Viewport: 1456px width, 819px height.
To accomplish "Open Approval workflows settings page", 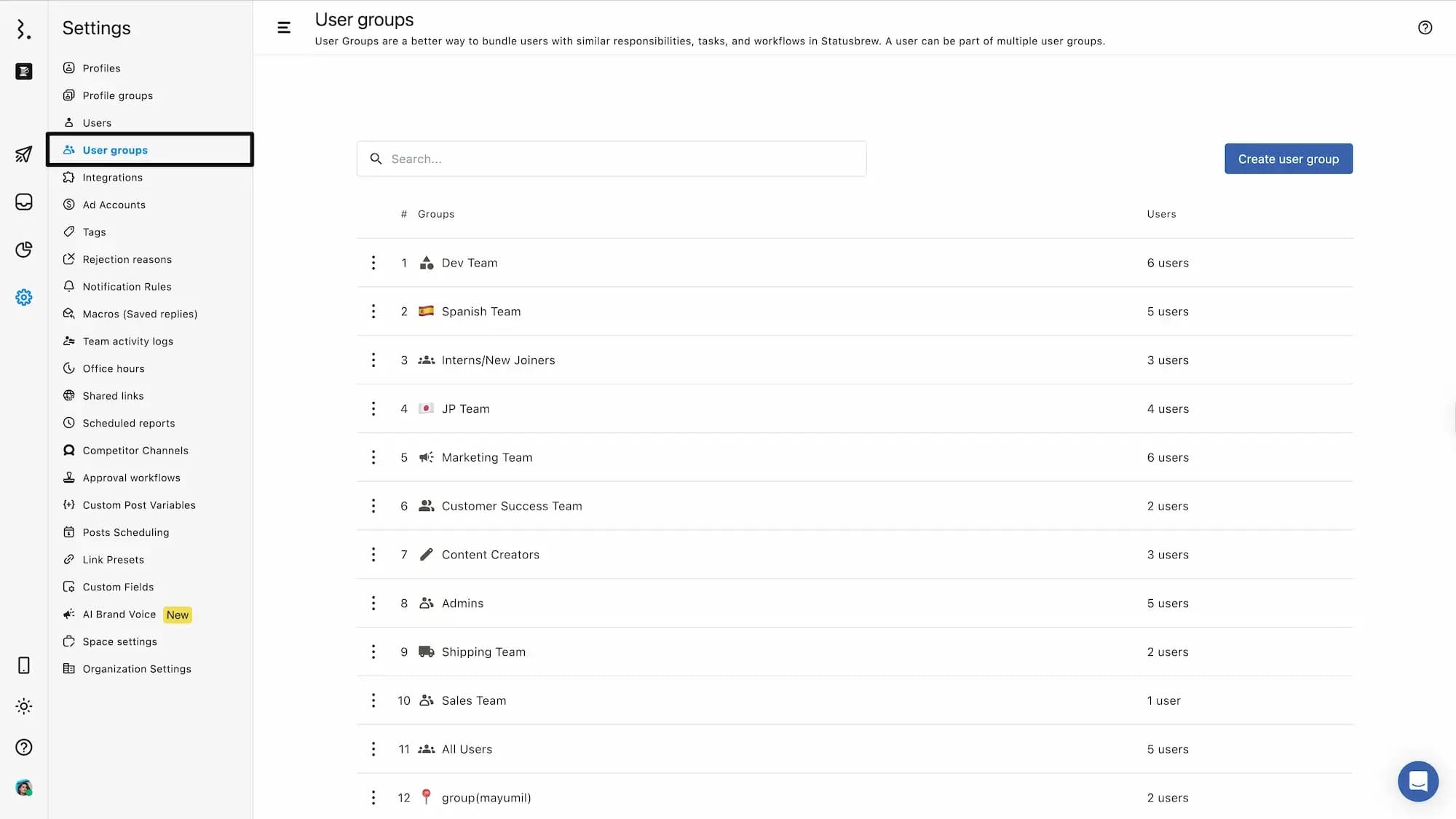I will [131, 478].
